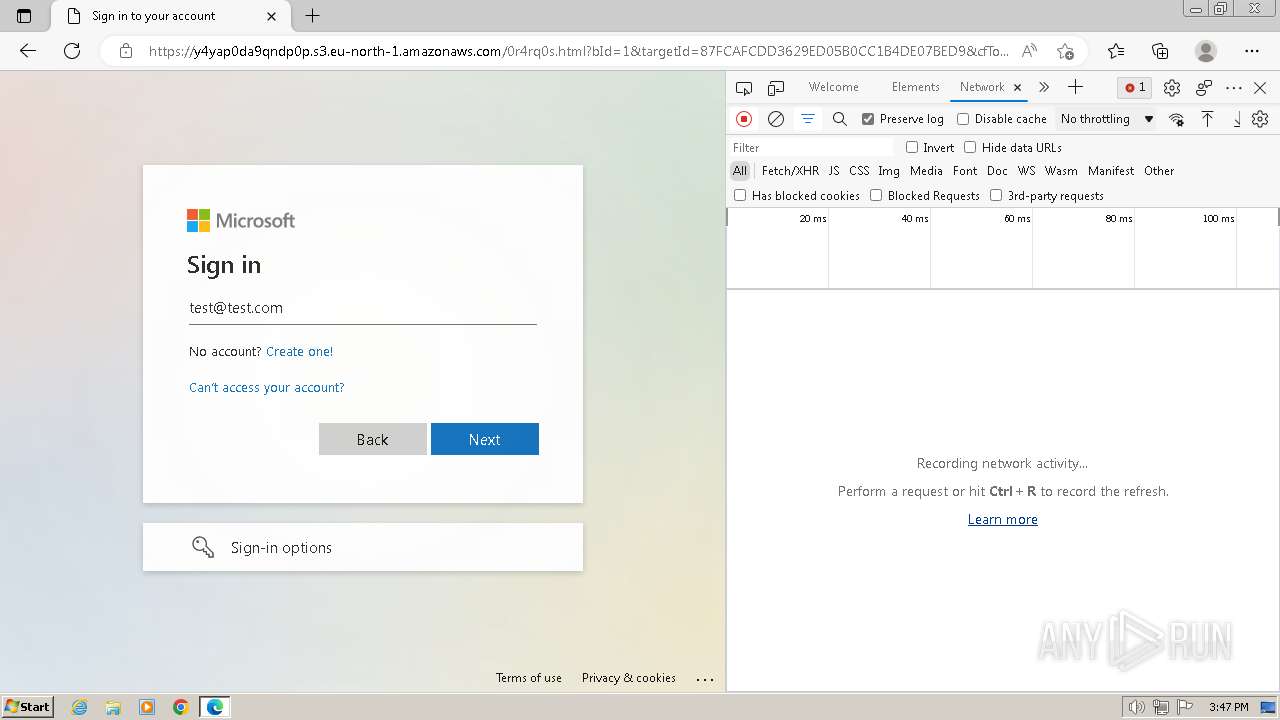Open the No throttling dropdown
The image size is (1280, 720).
click(1107, 119)
